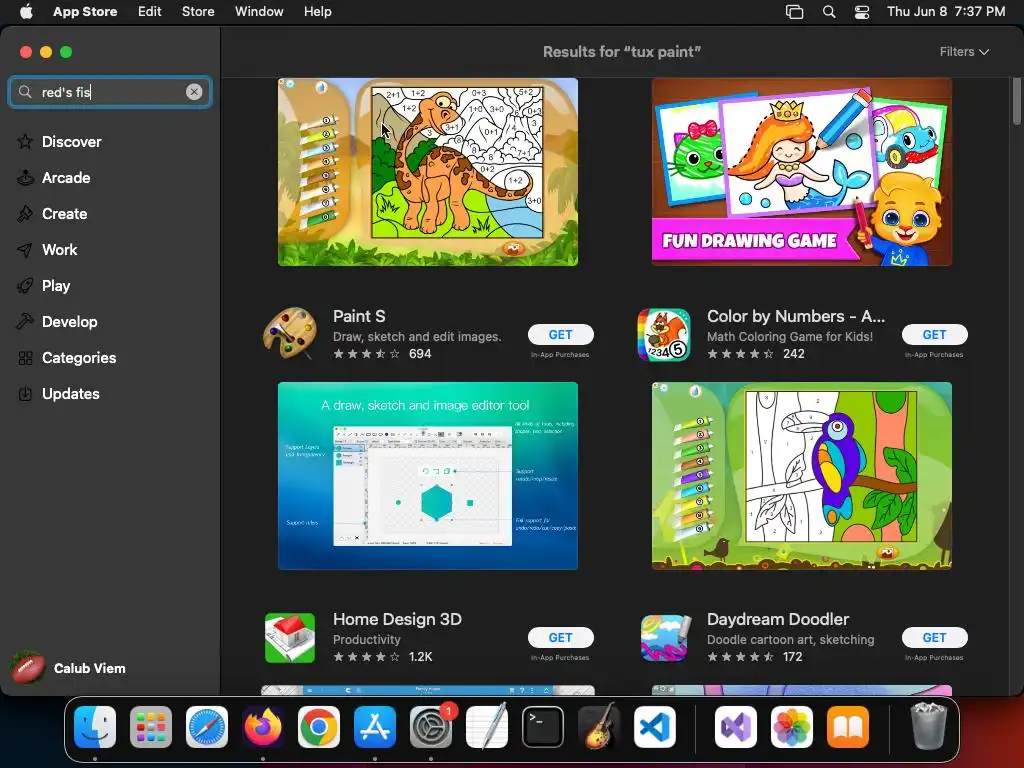Select the Work category in sidebar
This screenshot has width=1024, height=768.
[59, 249]
